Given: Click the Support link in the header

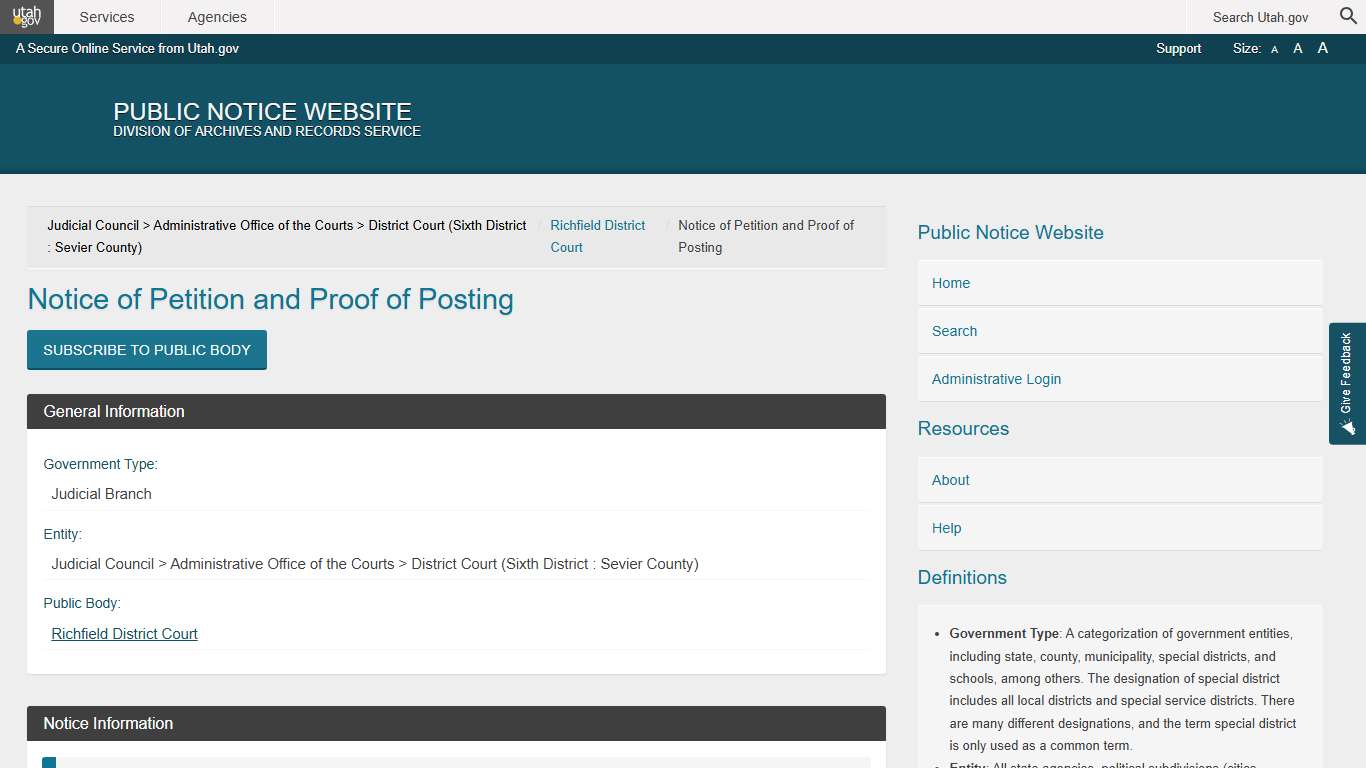Looking at the screenshot, I should pyautogui.click(x=1178, y=48).
